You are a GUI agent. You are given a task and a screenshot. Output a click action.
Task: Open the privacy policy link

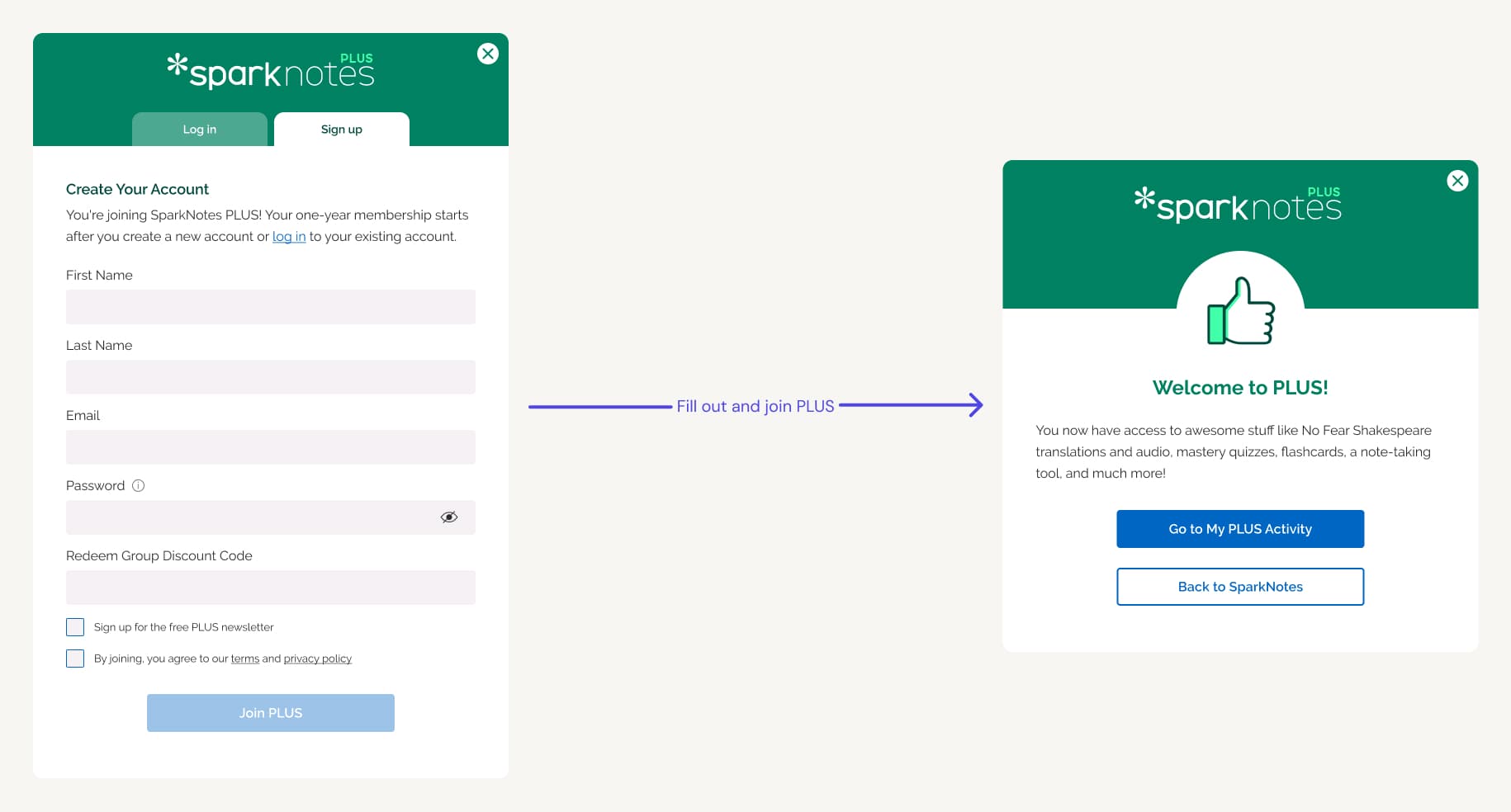[x=317, y=659]
